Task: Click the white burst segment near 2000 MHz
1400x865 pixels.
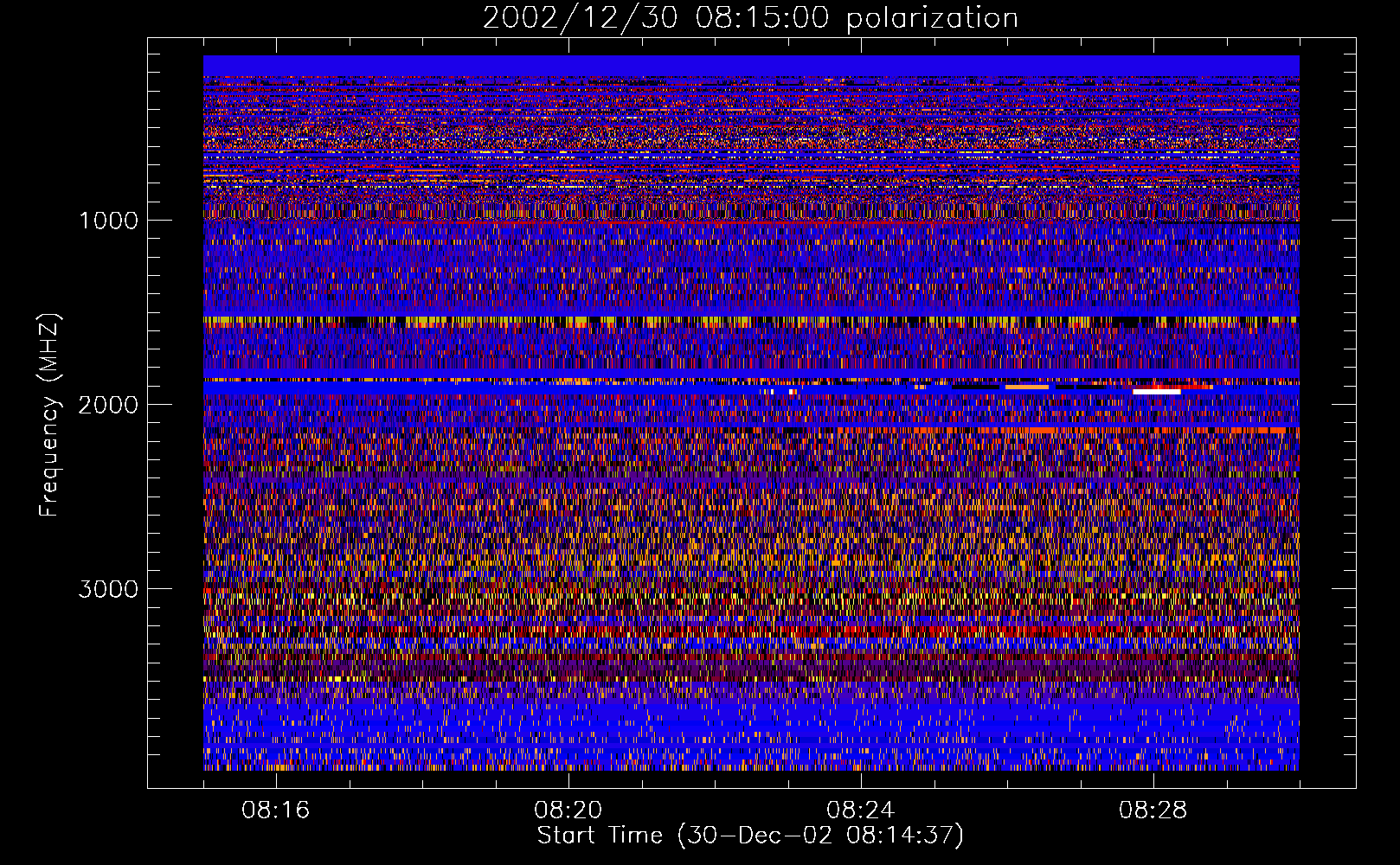Action: 1157,392
